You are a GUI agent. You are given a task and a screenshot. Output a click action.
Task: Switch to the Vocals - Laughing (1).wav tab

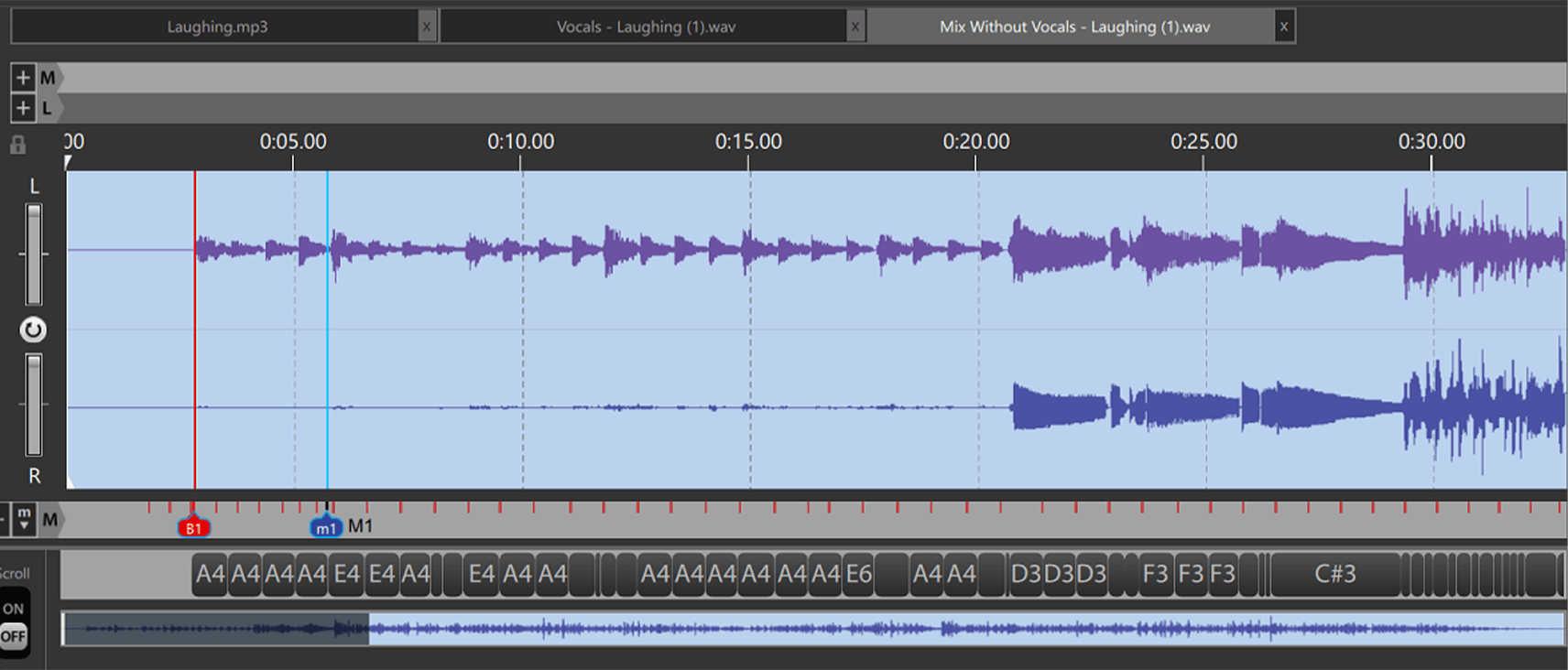(646, 27)
